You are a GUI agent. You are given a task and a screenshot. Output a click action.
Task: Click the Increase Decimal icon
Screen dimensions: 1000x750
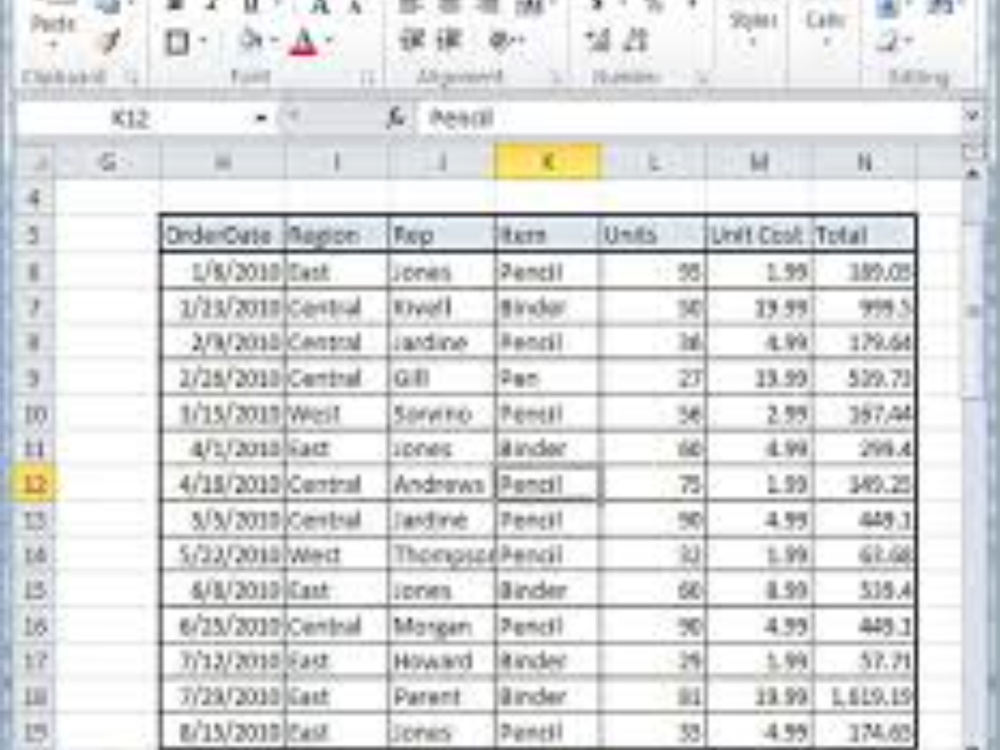click(x=599, y=41)
